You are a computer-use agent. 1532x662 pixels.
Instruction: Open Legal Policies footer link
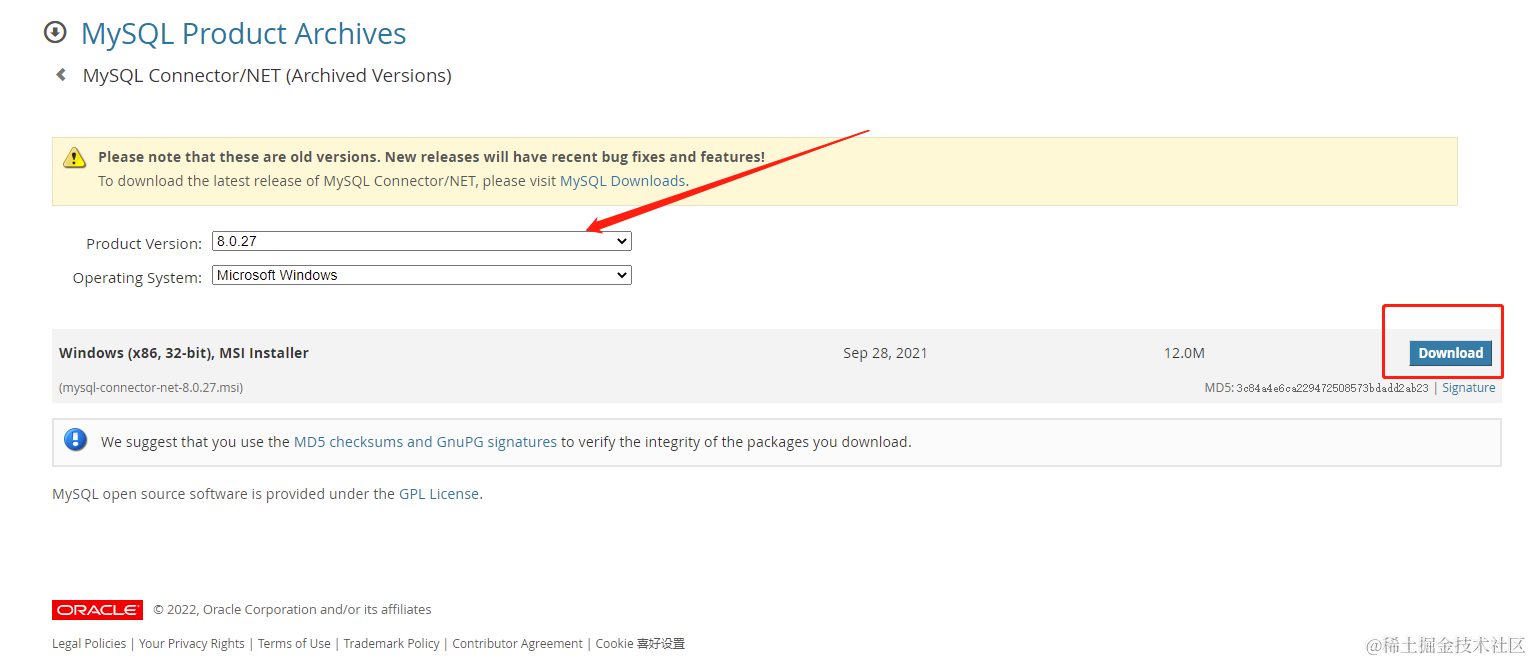click(x=89, y=644)
